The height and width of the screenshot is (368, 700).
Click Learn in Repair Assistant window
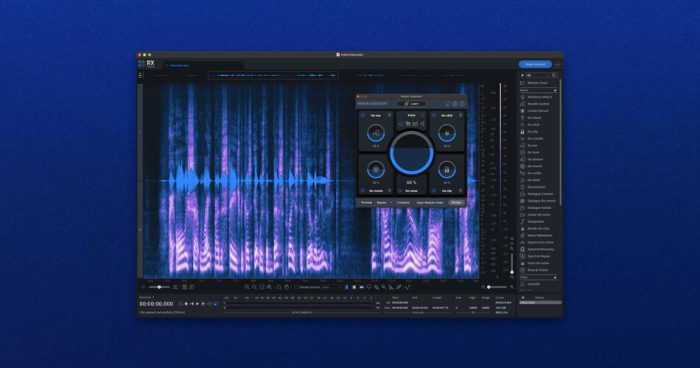click(411, 104)
